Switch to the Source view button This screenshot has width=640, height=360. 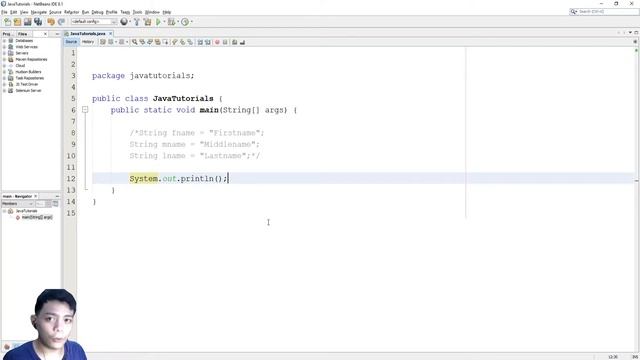(71, 42)
